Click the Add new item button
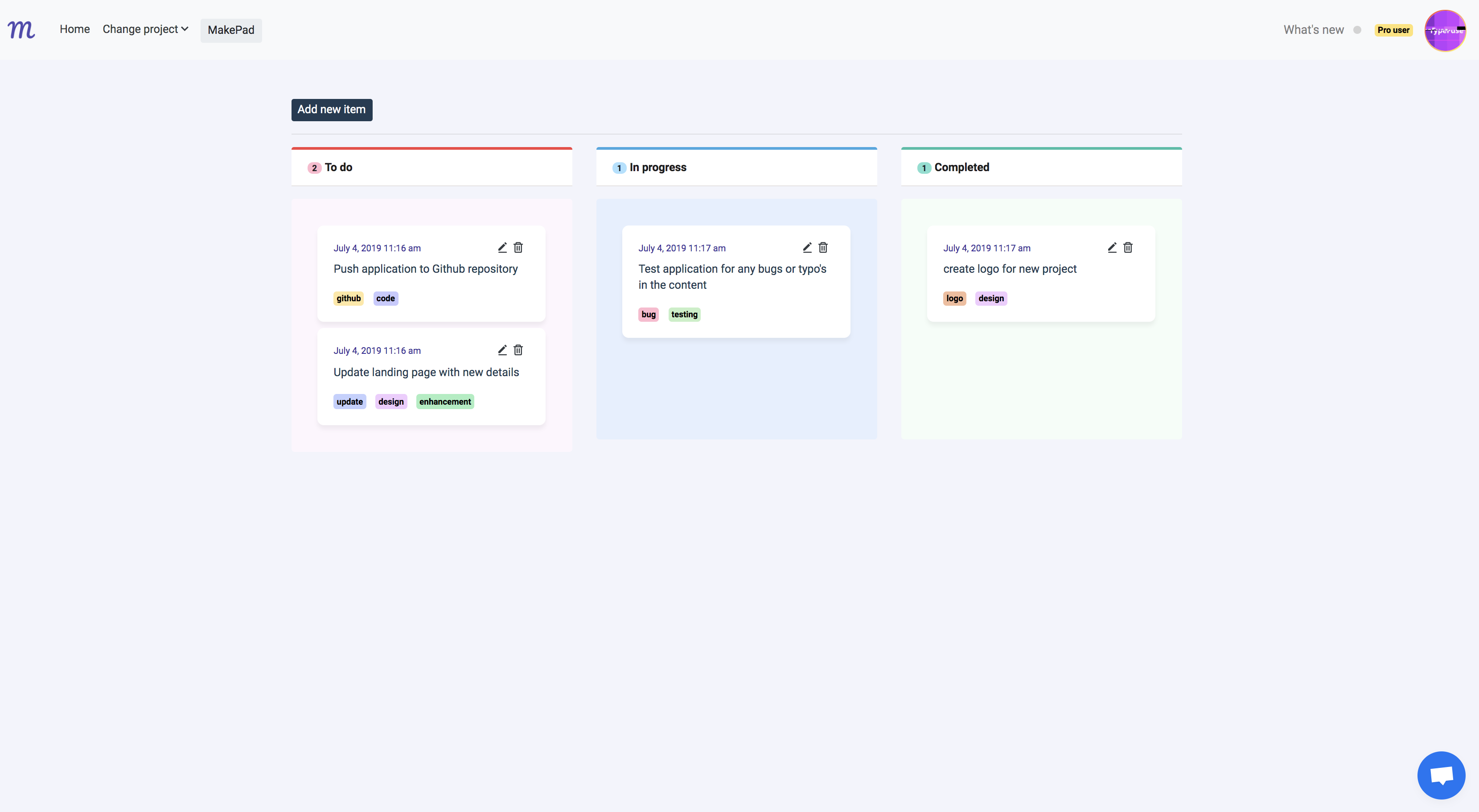 tap(331, 110)
